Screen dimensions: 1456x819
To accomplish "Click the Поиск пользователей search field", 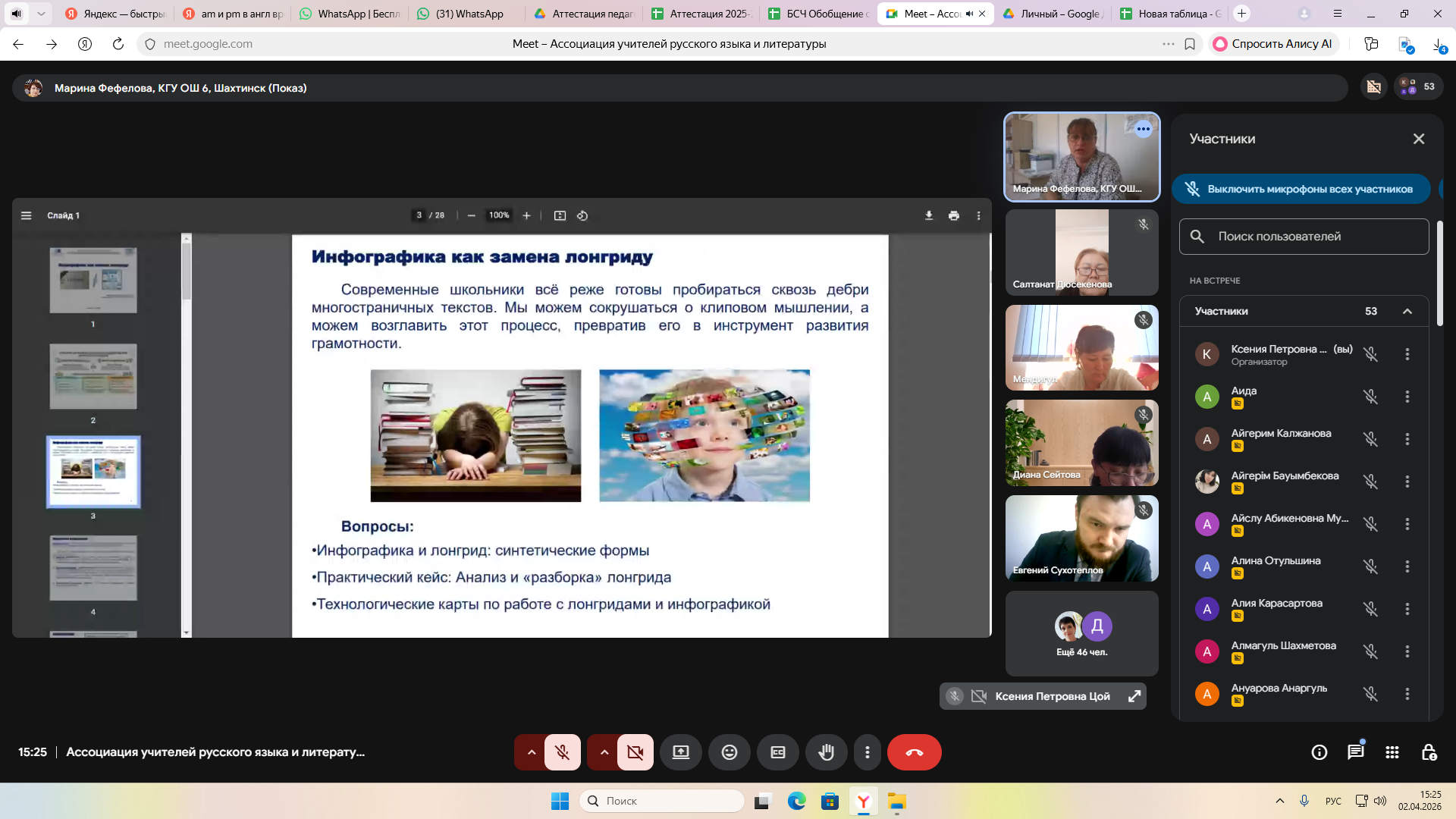I will point(1304,237).
